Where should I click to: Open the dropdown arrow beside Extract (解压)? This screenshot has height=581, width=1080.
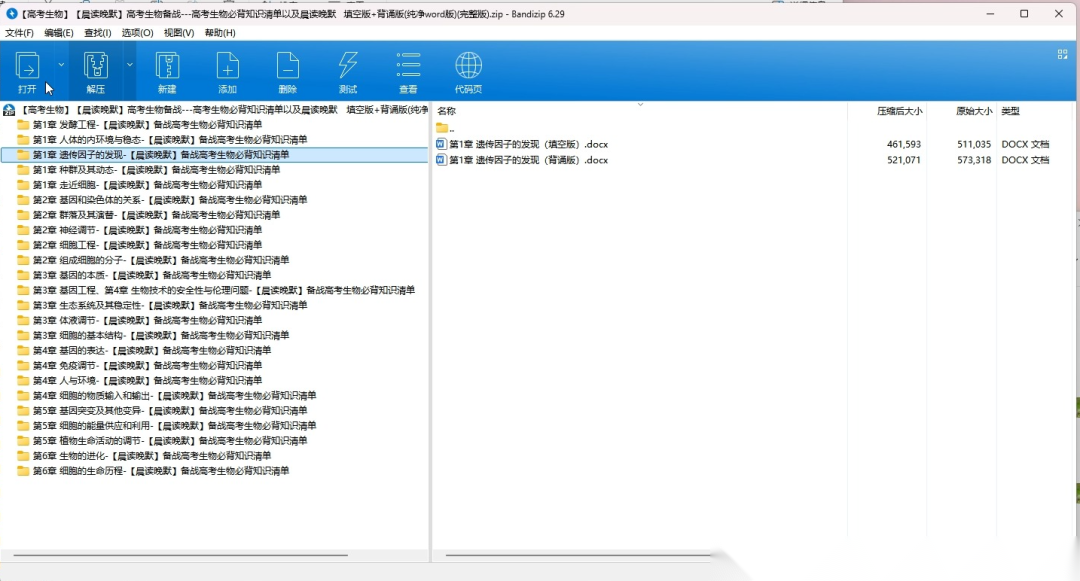[x=129, y=64]
